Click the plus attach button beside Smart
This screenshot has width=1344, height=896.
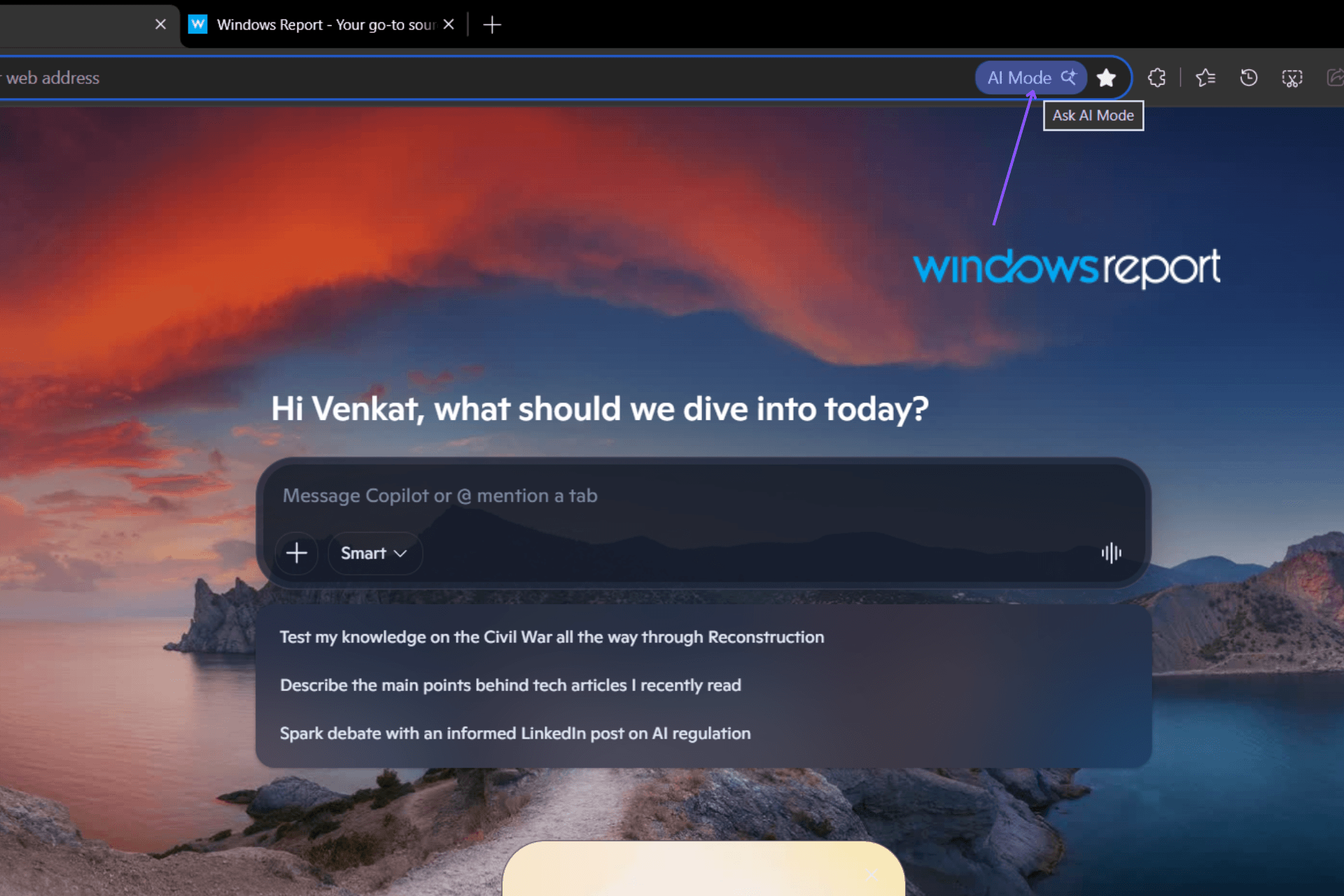pyautogui.click(x=297, y=553)
